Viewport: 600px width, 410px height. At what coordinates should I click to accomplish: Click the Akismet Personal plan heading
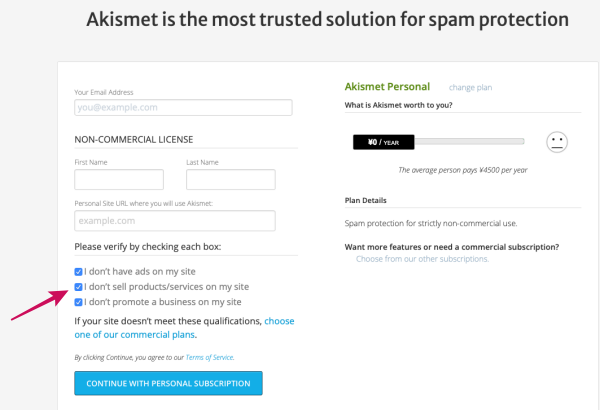pos(387,87)
